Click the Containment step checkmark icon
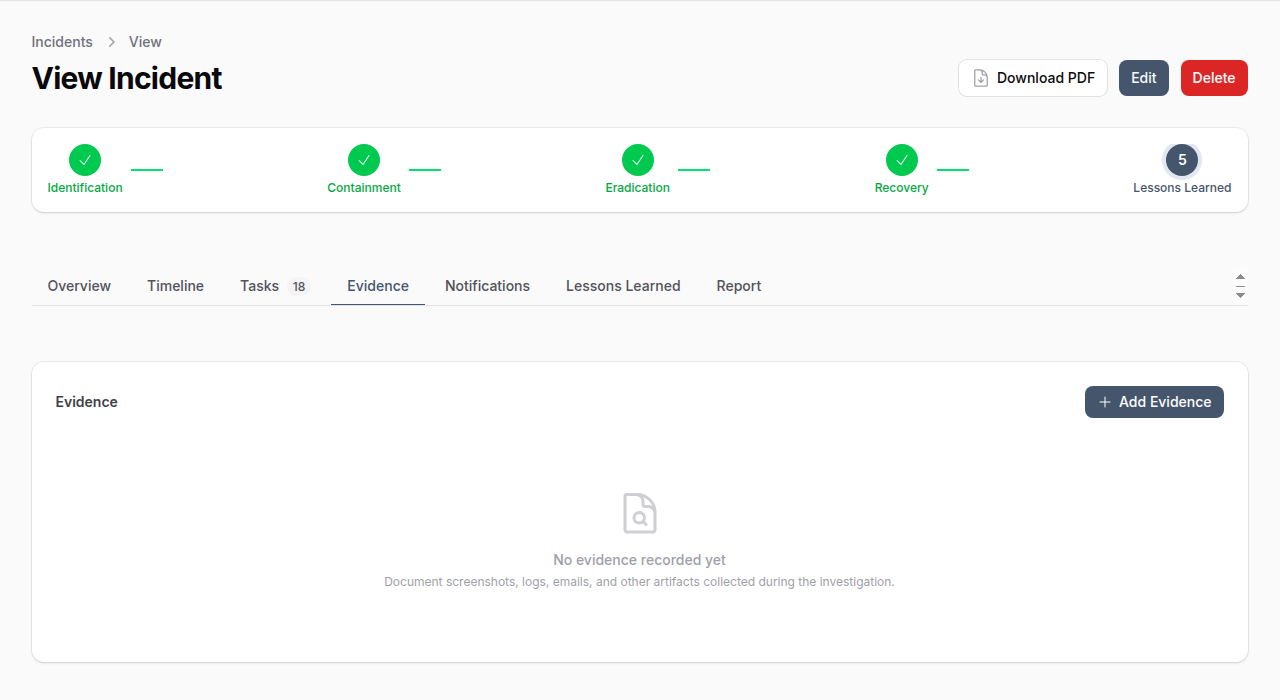 (x=364, y=160)
